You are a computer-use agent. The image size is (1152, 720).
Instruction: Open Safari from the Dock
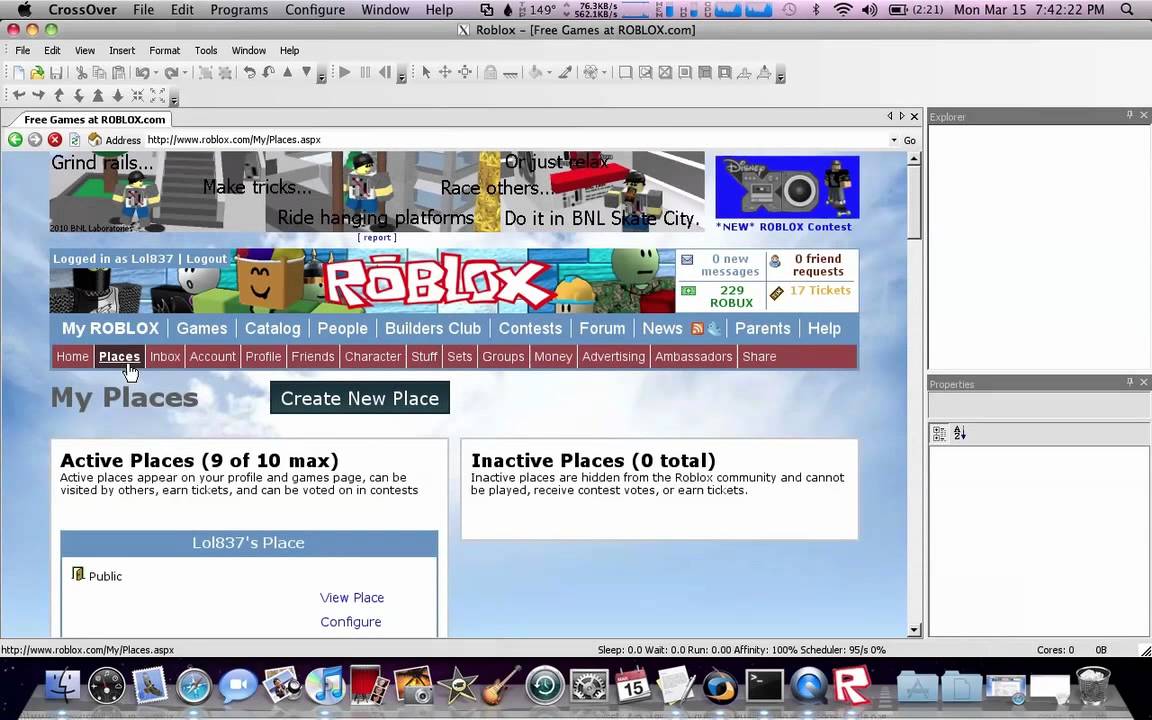[193, 686]
